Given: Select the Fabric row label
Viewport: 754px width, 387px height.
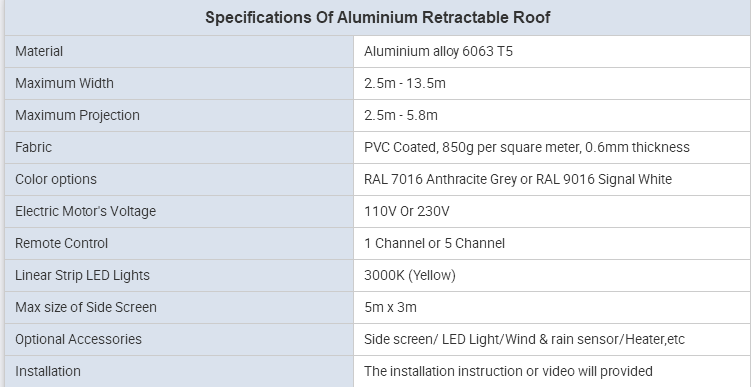Looking at the screenshot, I should point(33,147).
